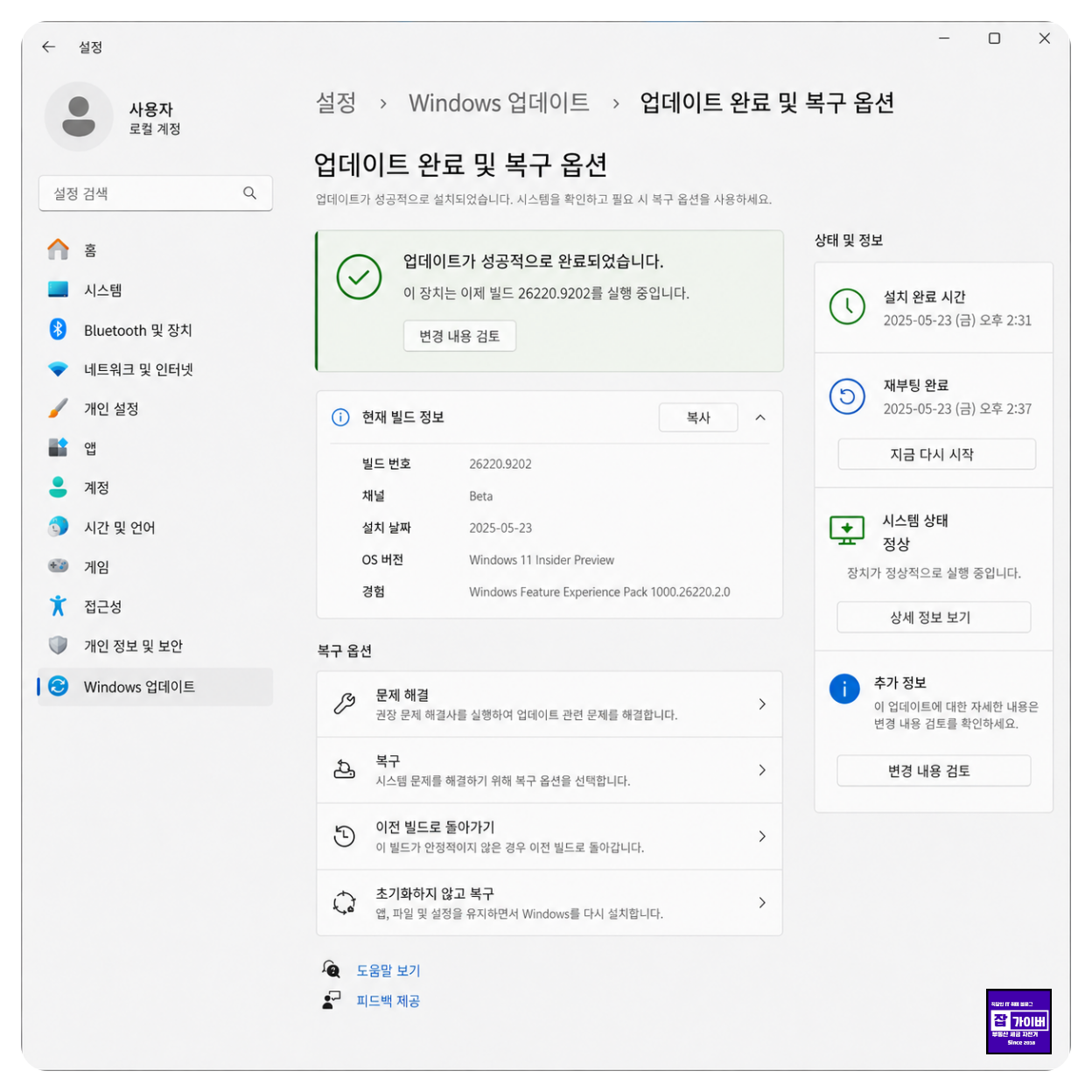Select Windows 11 Insider Preview text
The image size is (1092, 1092).
[542, 560]
